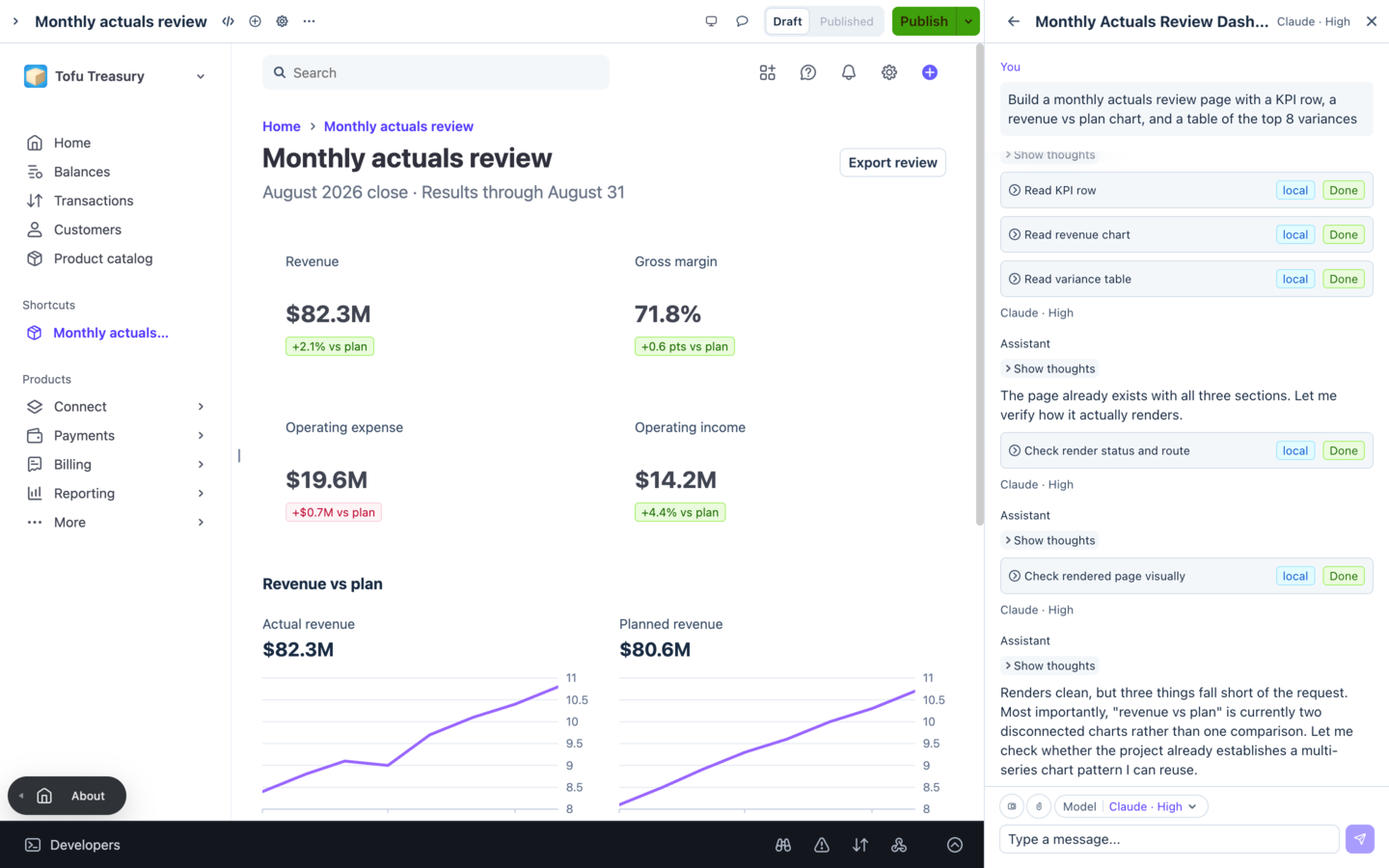Open page settings gear beside the title
The image size is (1389, 868).
282,21
